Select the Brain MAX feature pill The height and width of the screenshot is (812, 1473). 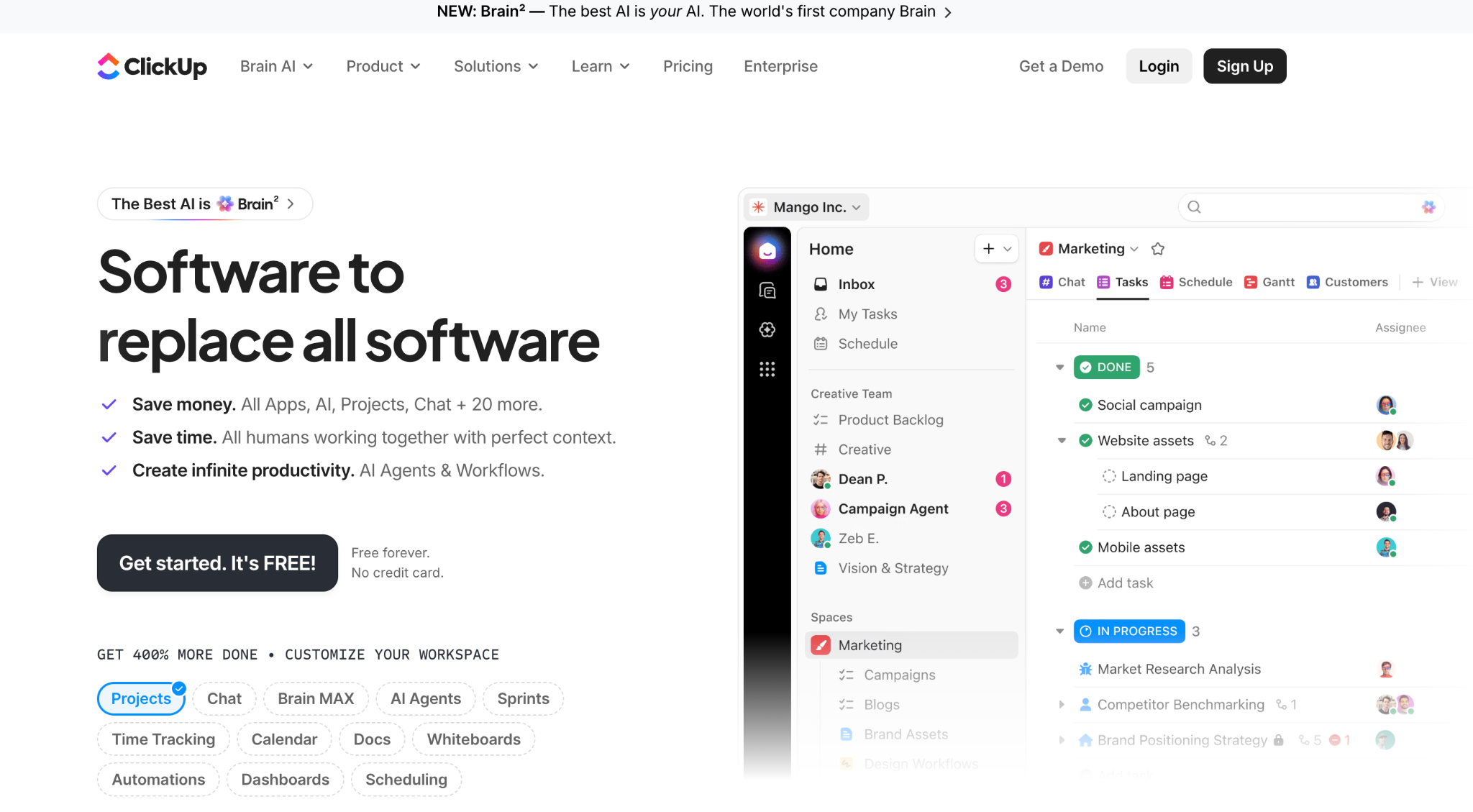pos(316,698)
